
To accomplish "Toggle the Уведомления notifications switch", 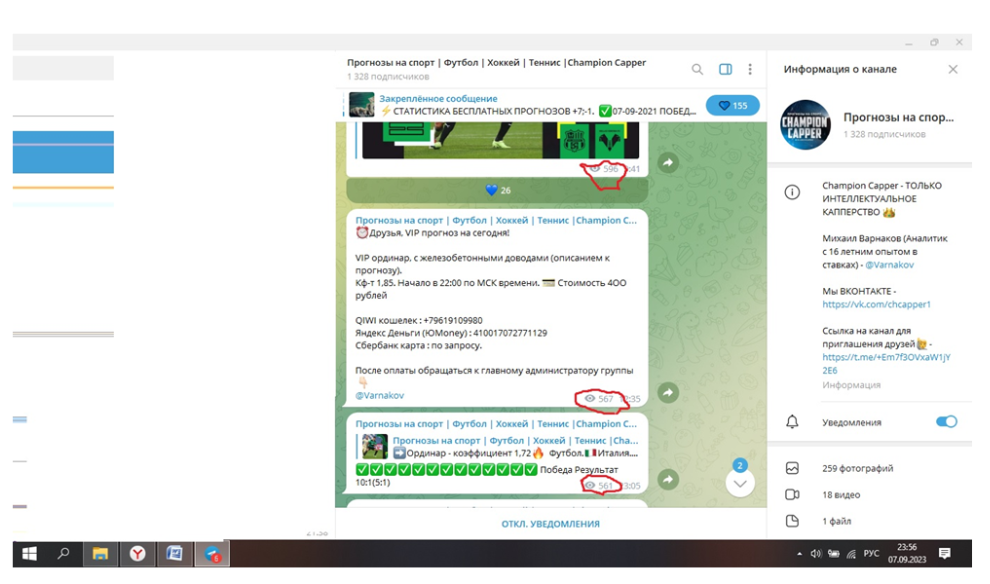I will pos(946,422).
